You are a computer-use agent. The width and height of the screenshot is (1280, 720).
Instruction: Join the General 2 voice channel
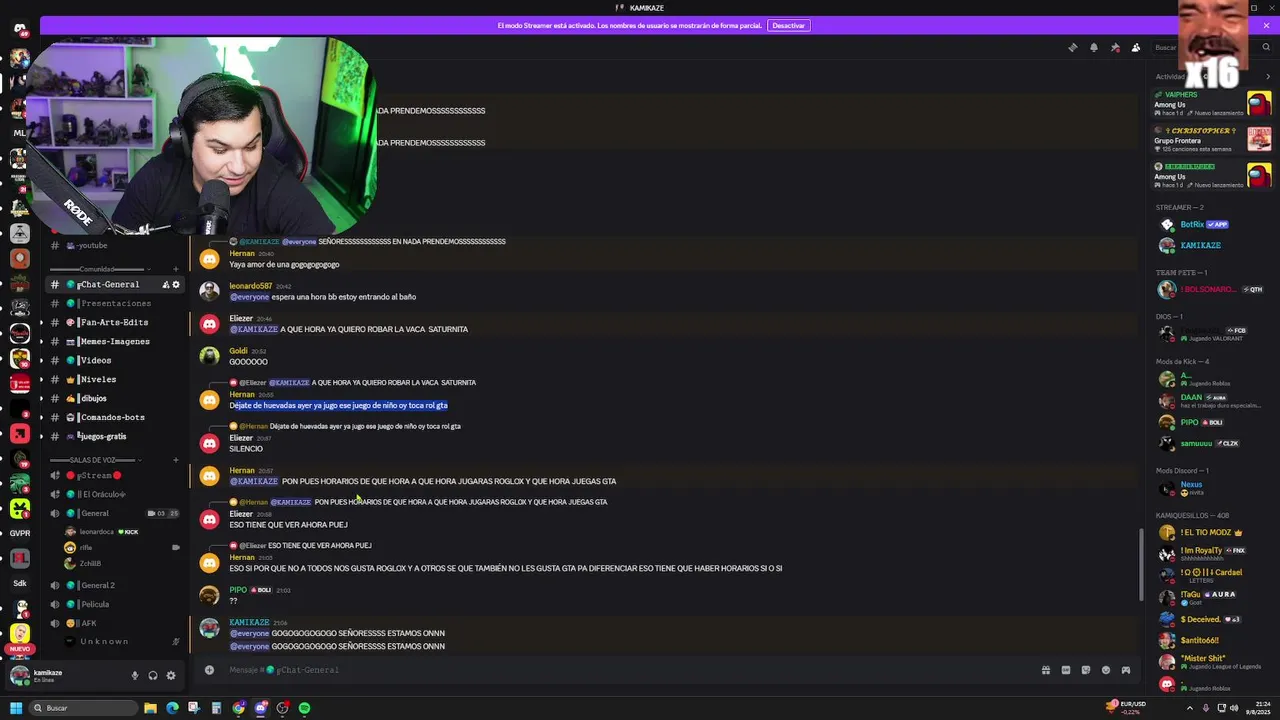click(115, 585)
